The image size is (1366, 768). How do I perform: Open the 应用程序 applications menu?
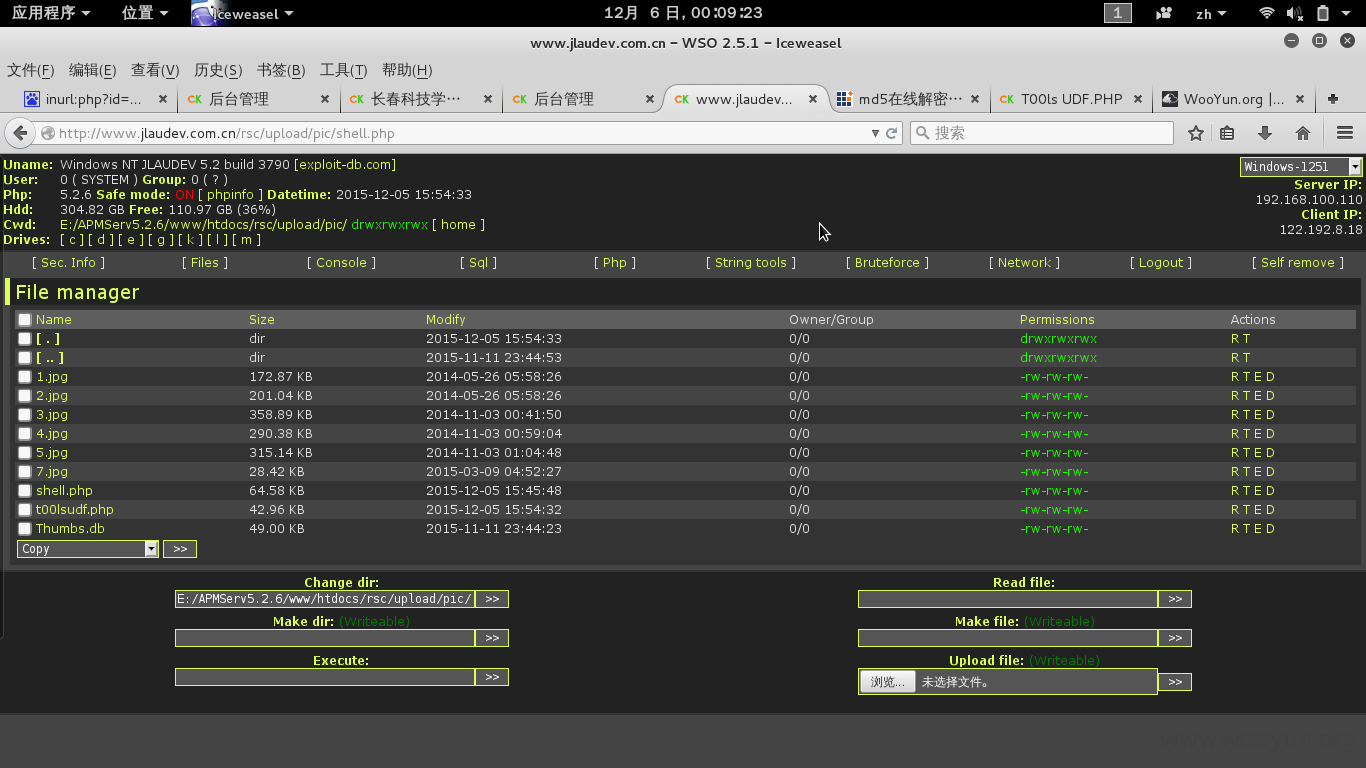coord(51,13)
